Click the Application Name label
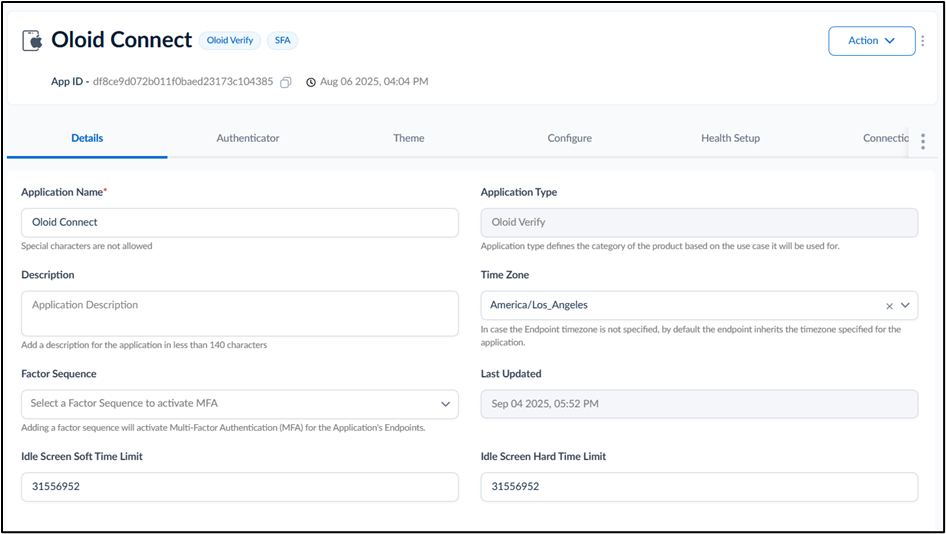The height and width of the screenshot is (534, 946). click(x=63, y=192)
